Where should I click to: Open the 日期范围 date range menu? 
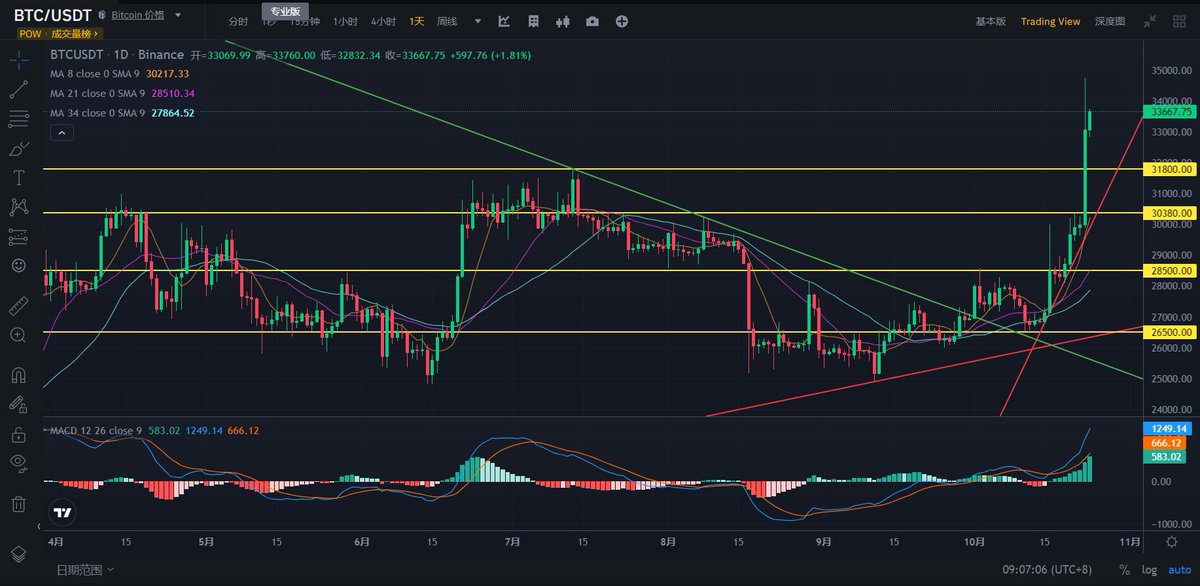point(83,569)
